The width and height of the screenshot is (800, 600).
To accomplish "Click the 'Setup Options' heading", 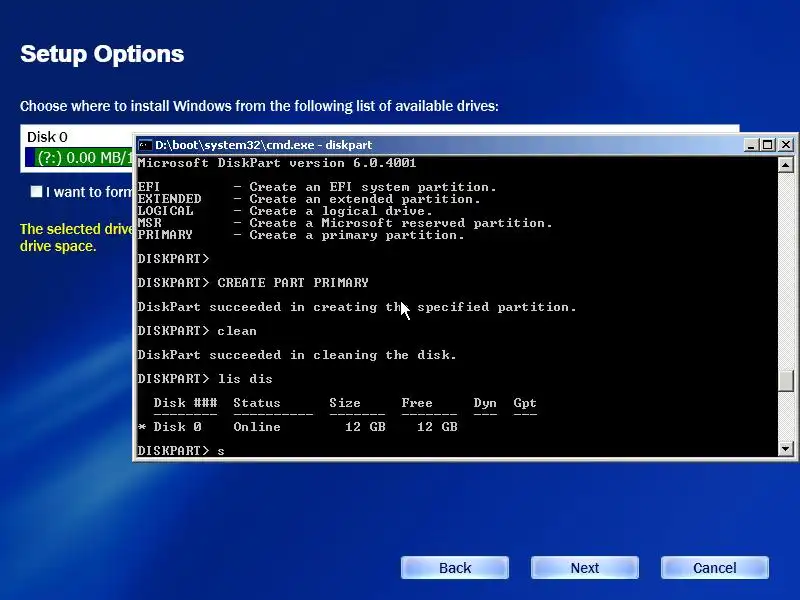I will point(102,54).
